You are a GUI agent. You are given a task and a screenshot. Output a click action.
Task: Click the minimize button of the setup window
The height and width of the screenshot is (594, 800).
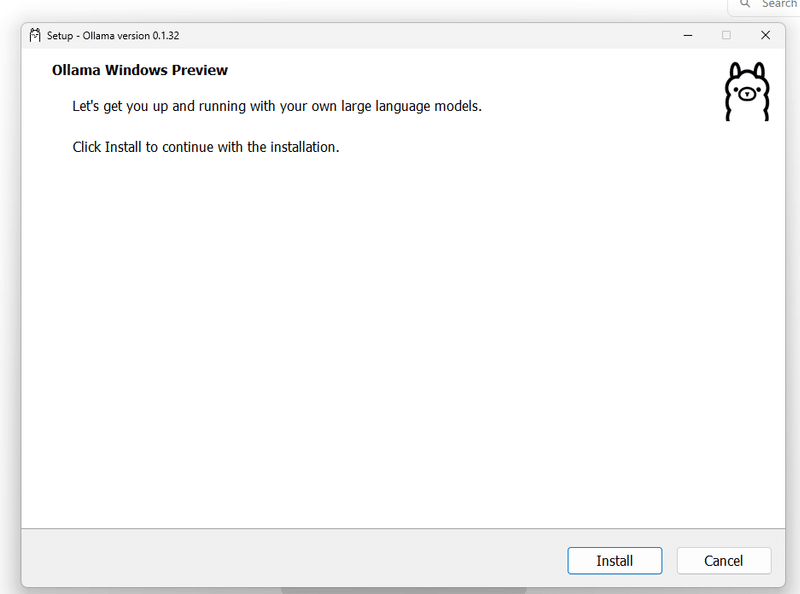pyautogui.click(x=687, y=35)
